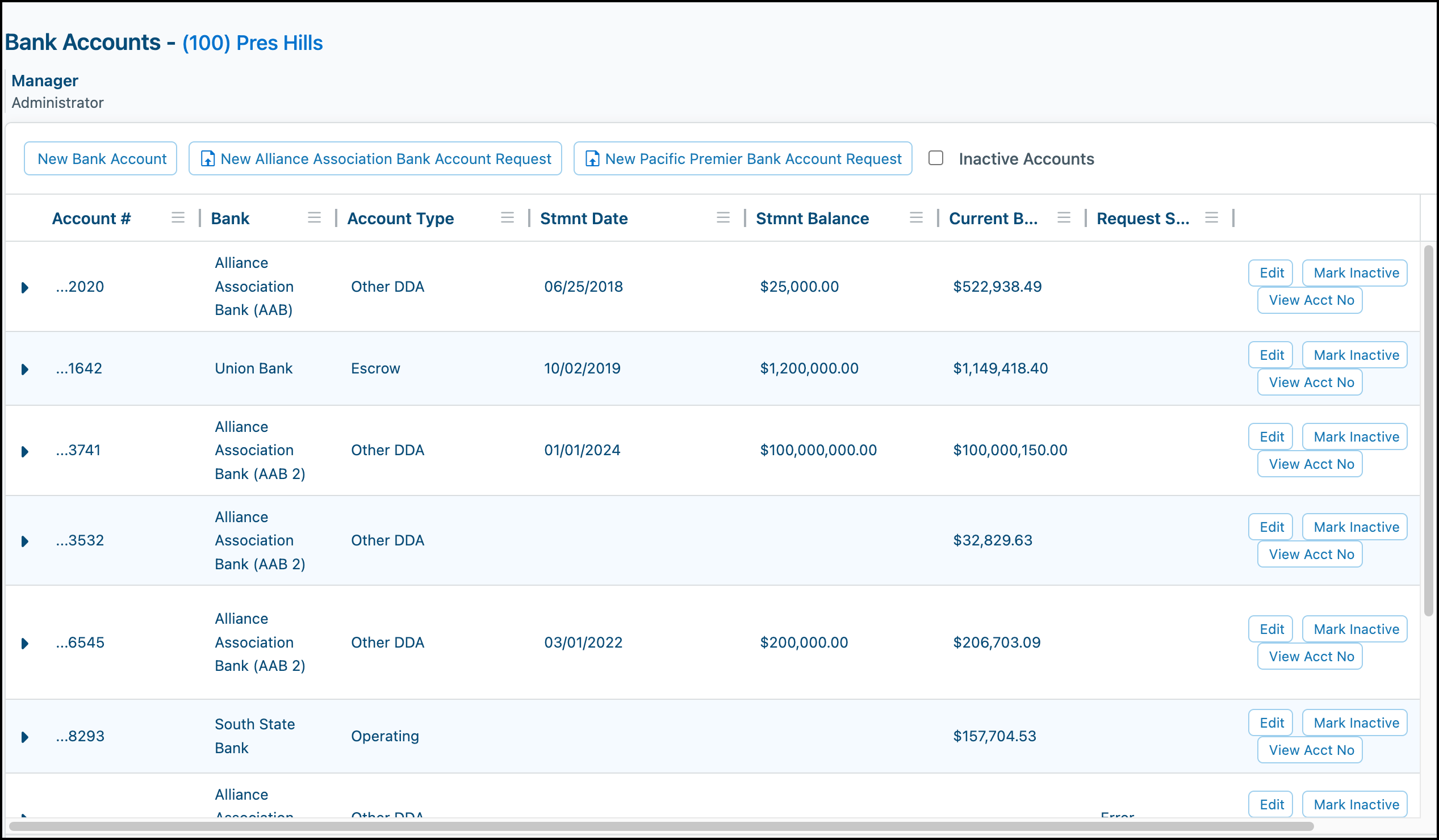View Acct No for account ...2020
Image resolution: width=1439 pixels, height=840 pixels.
point(1310,300)
